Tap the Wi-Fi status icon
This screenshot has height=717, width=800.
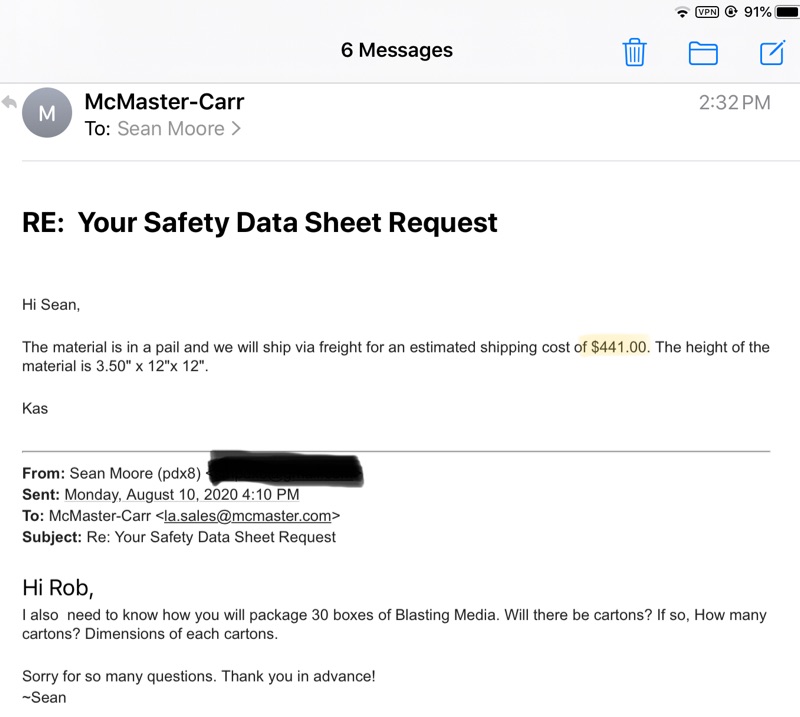pos(682,12)
